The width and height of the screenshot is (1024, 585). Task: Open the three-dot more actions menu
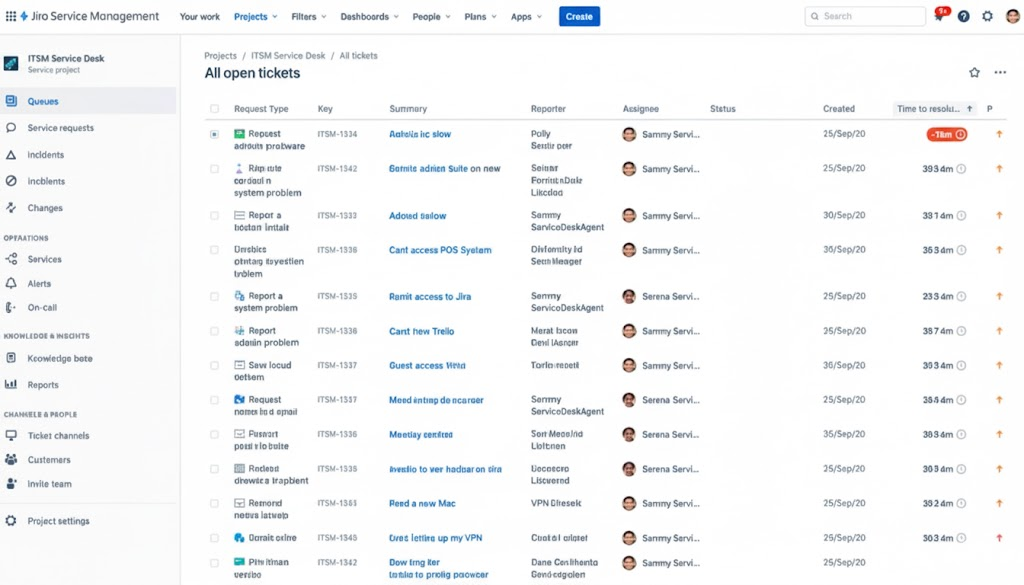1000,73
